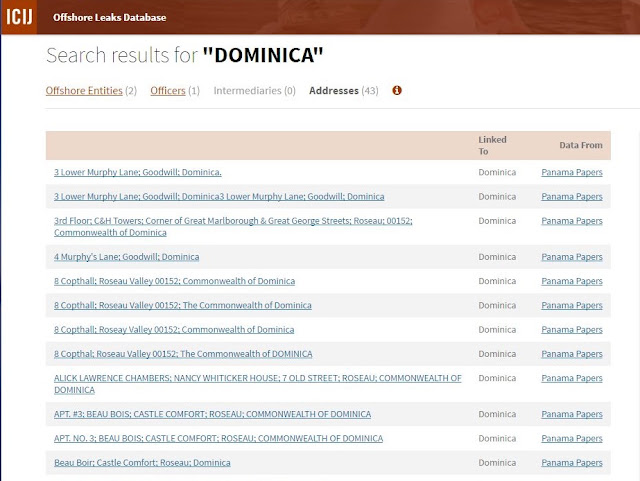Open Panama Papers link for ALICK LAWRENCE CHAMBERS
640x481 pixels.
[571, 378]
